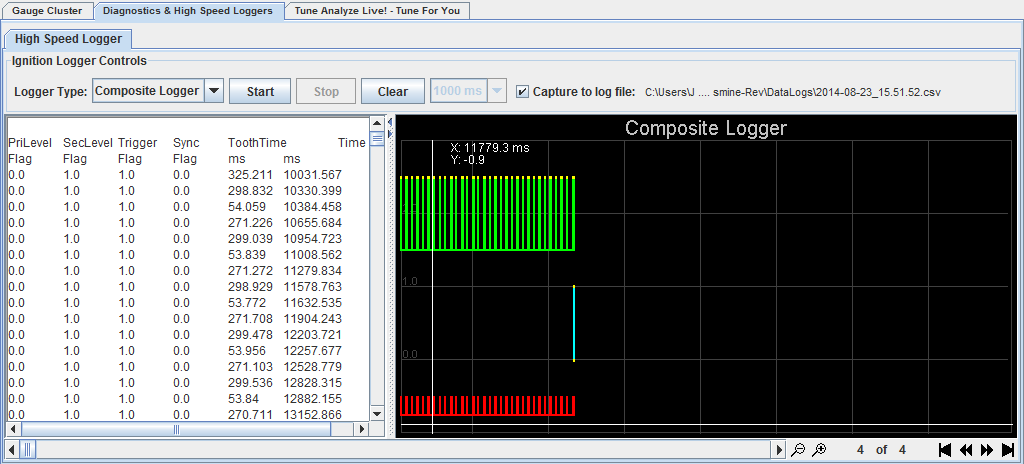Screen dimensions: 1024x464
Task: Advance forward one log page
Action: (987, 450)
